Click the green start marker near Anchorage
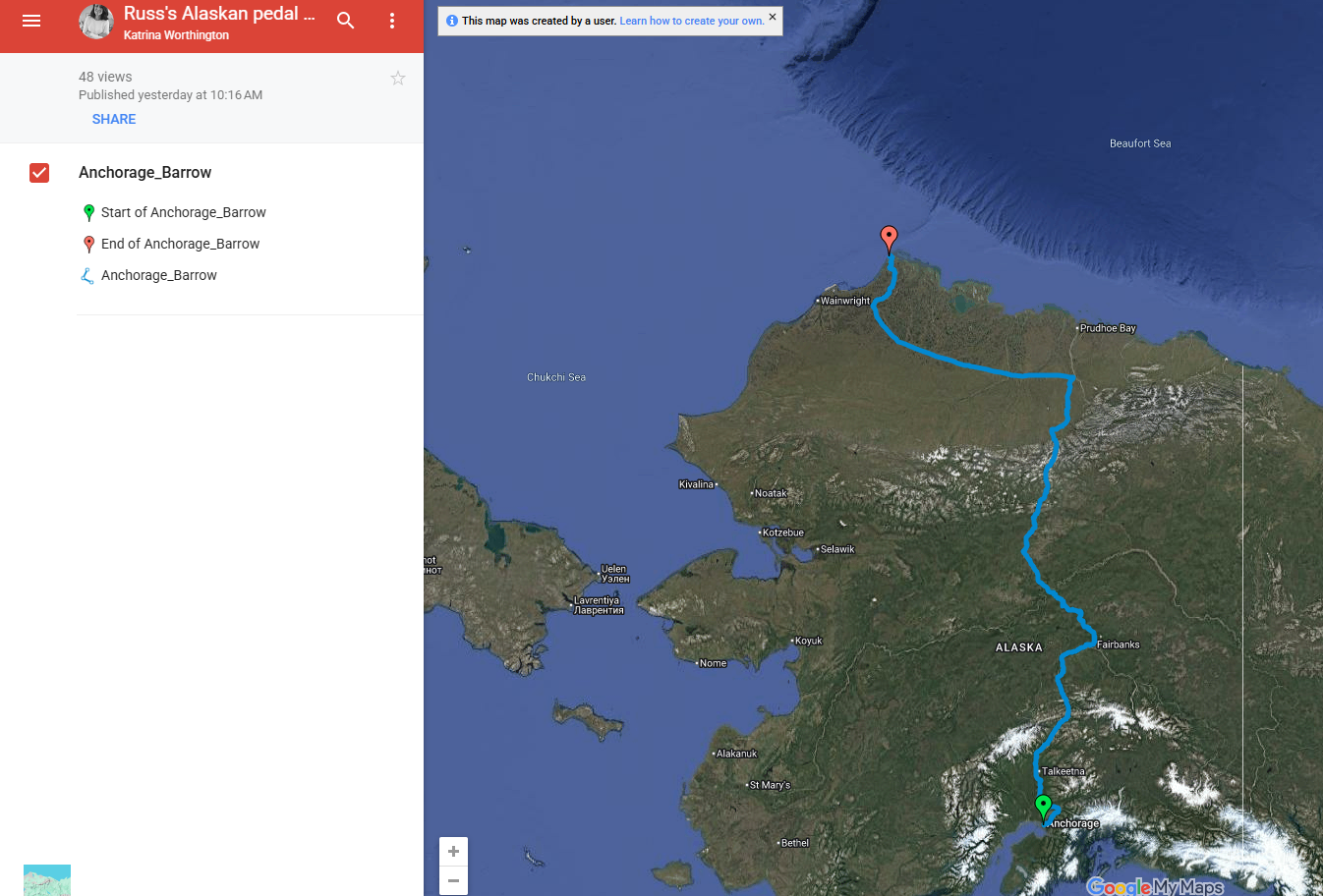1323x896 pixels. [1043, 808]
